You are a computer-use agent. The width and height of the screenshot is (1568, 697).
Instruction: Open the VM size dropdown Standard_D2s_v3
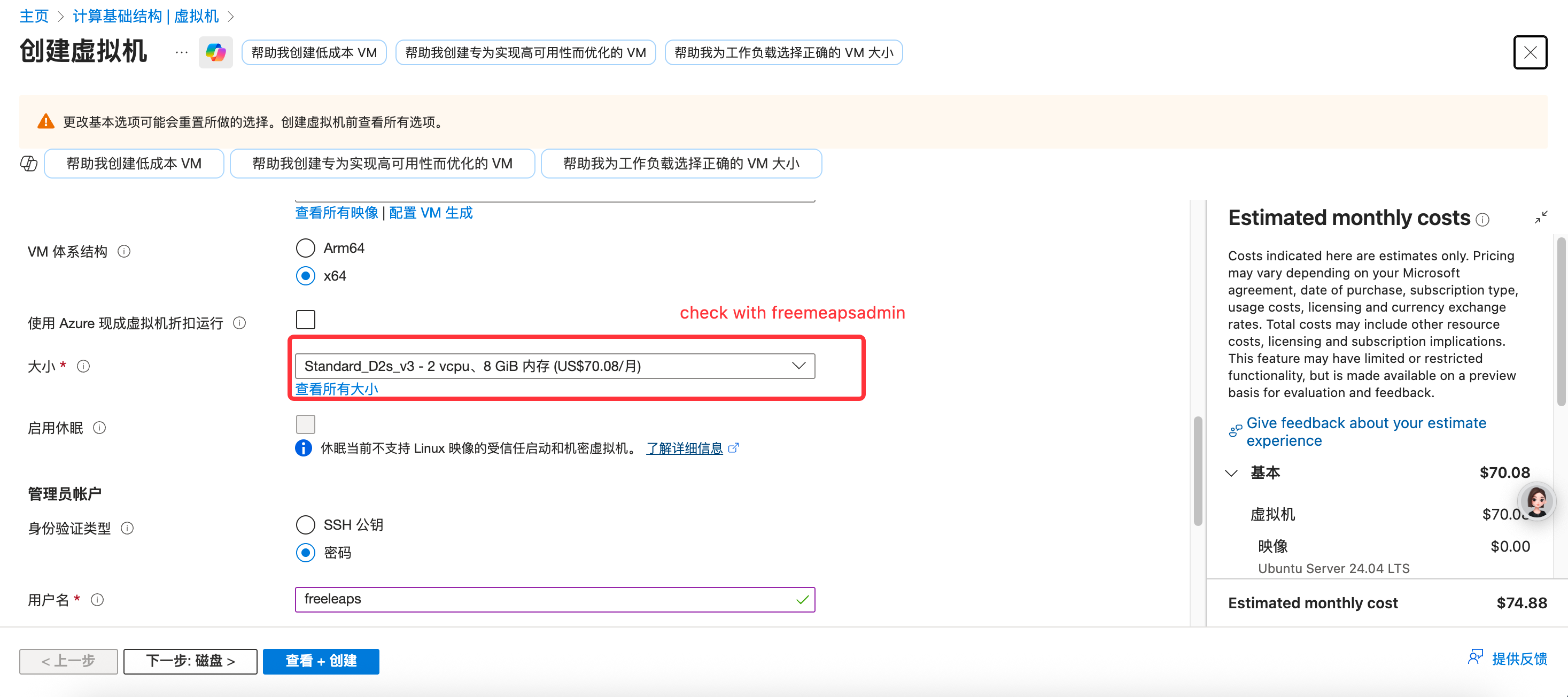click(x=554, y=366)
